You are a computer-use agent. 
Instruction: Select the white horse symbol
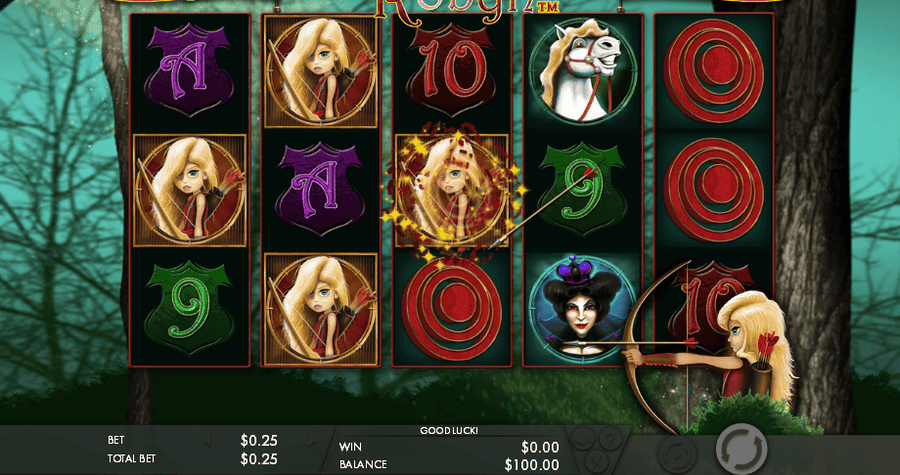[x=583, y=70]
